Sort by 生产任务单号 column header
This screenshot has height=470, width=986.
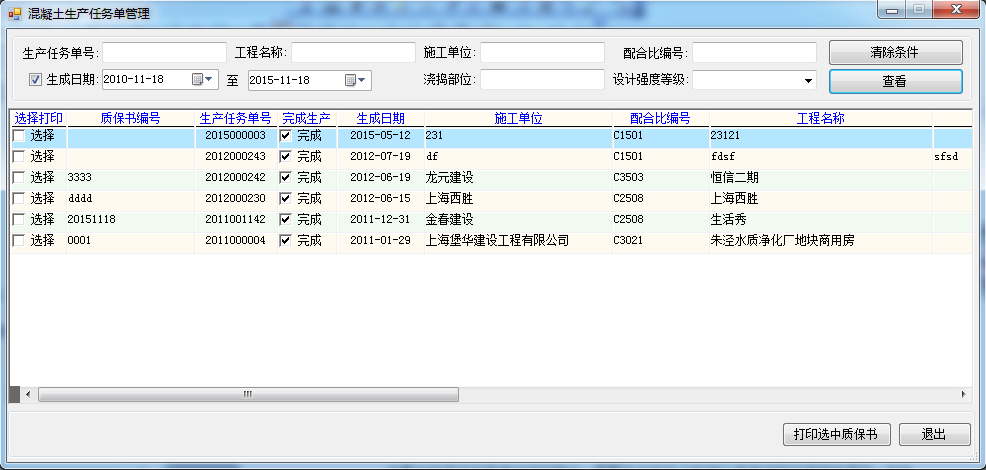235,118
